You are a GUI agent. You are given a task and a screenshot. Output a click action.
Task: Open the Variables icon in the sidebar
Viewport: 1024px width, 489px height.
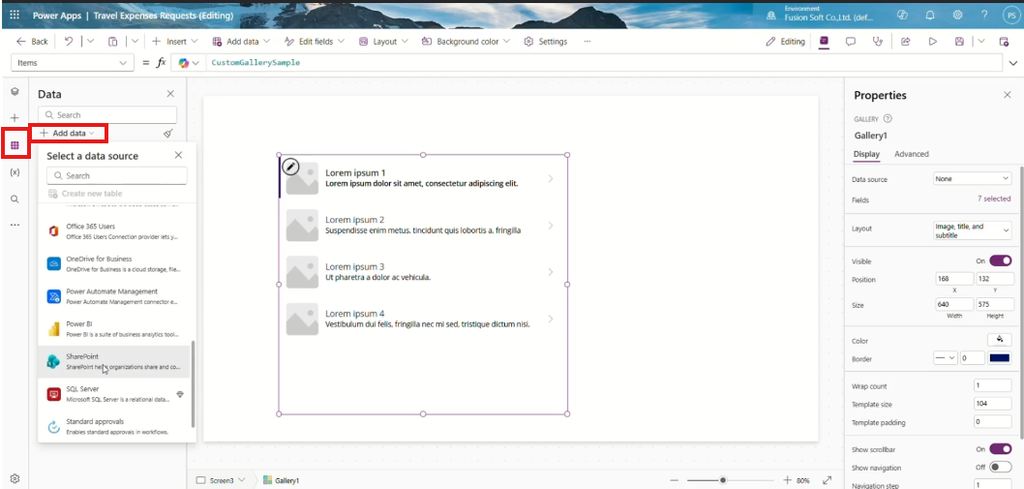tap(15, 172)
